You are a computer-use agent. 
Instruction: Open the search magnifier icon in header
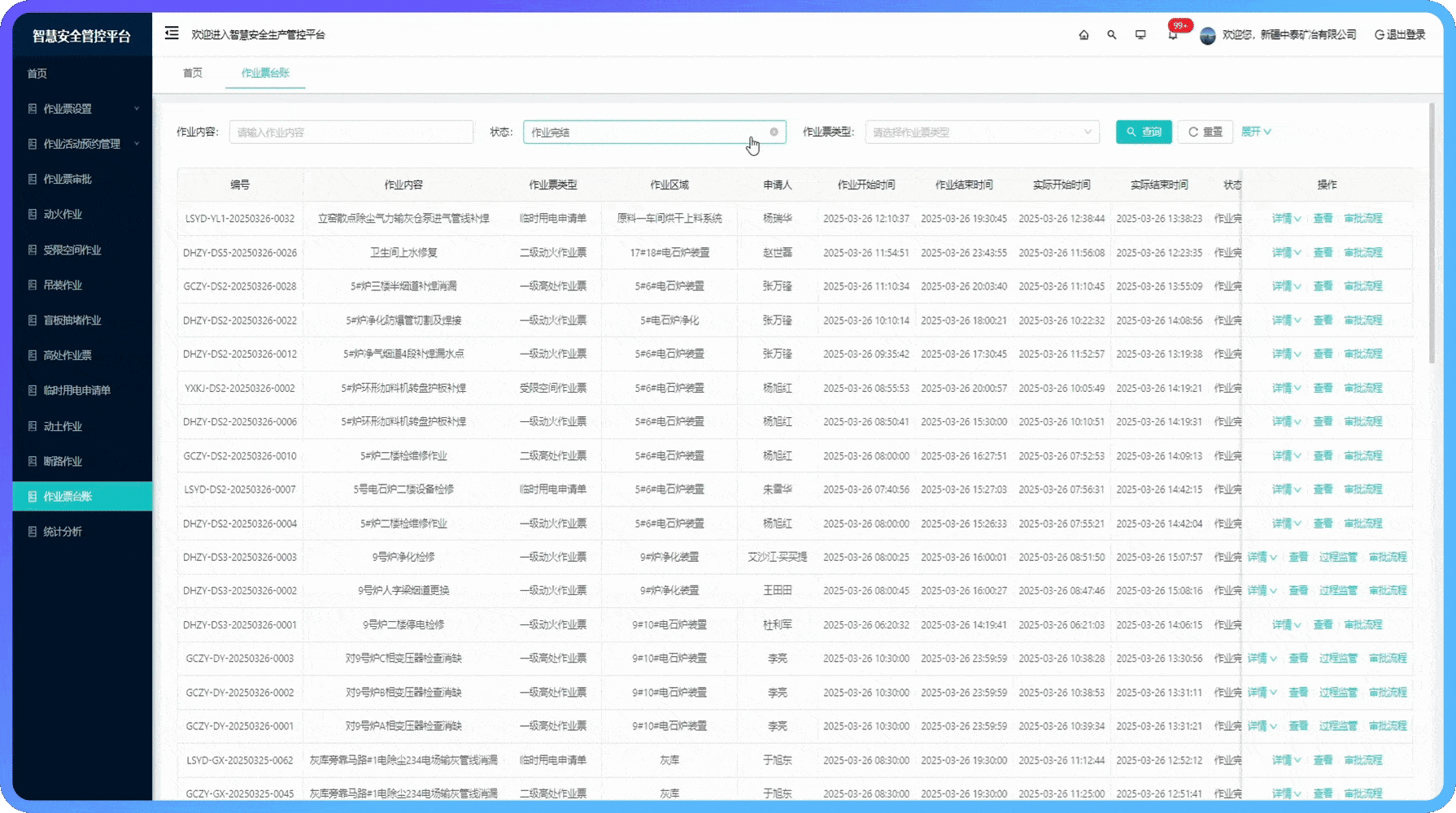click(x=1112, y=35)
